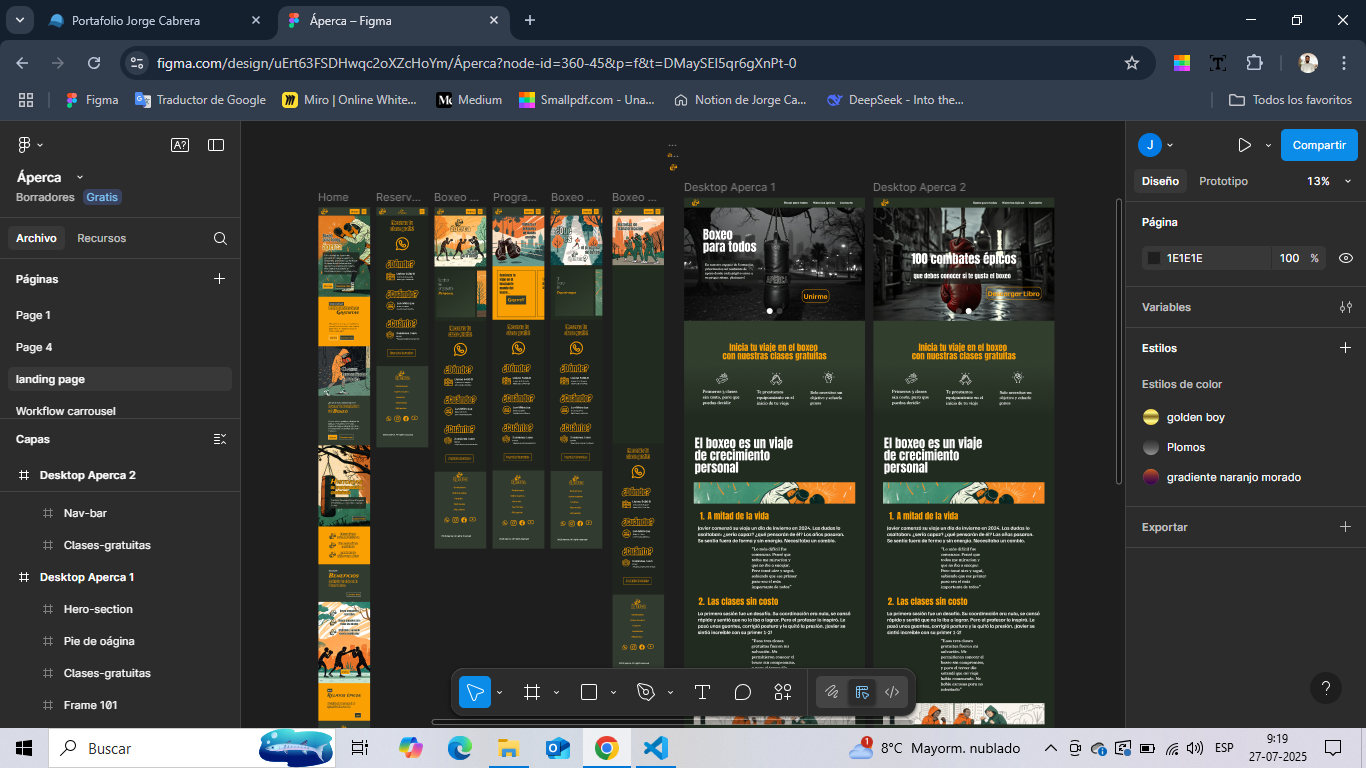Click the search icon in left panel
Viewport: 1366px width, 768px height.
pos(220,239)
